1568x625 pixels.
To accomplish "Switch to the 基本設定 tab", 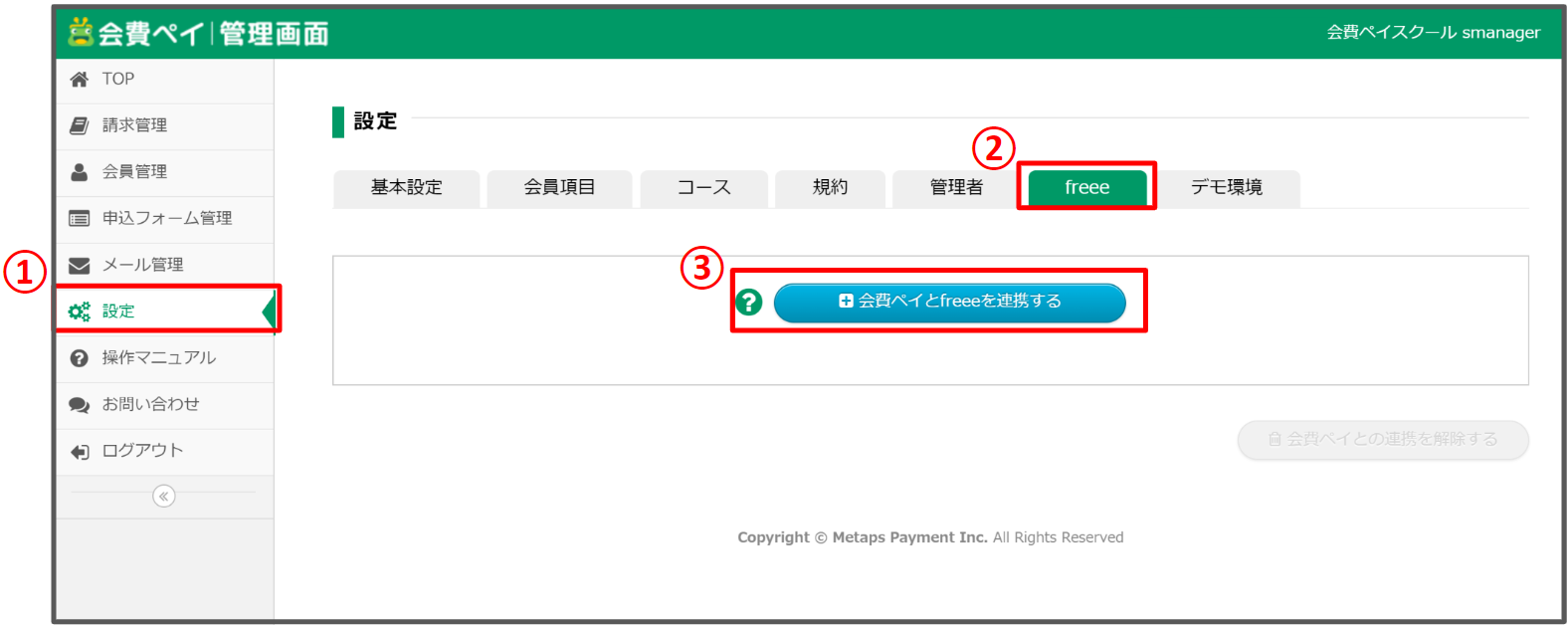I will click(406, 187).
